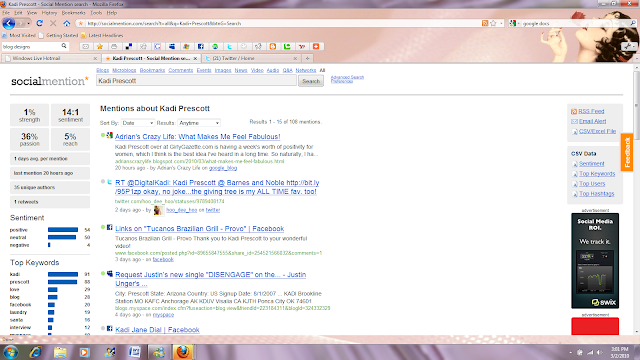Open Latest Headlines bookmark
This screenshot has height=360, width=640.
point(102,36)
